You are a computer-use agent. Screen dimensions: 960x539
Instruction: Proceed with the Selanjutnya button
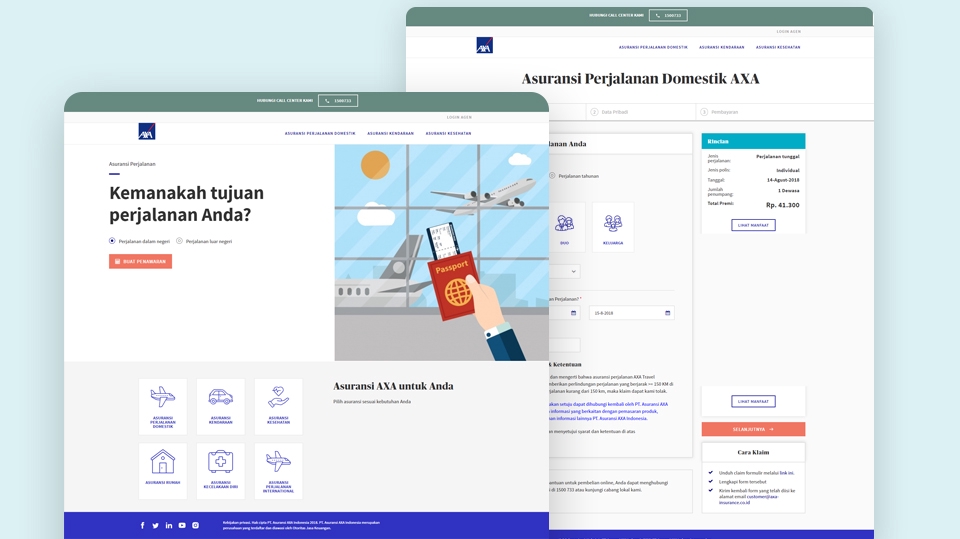pos(753,429)
